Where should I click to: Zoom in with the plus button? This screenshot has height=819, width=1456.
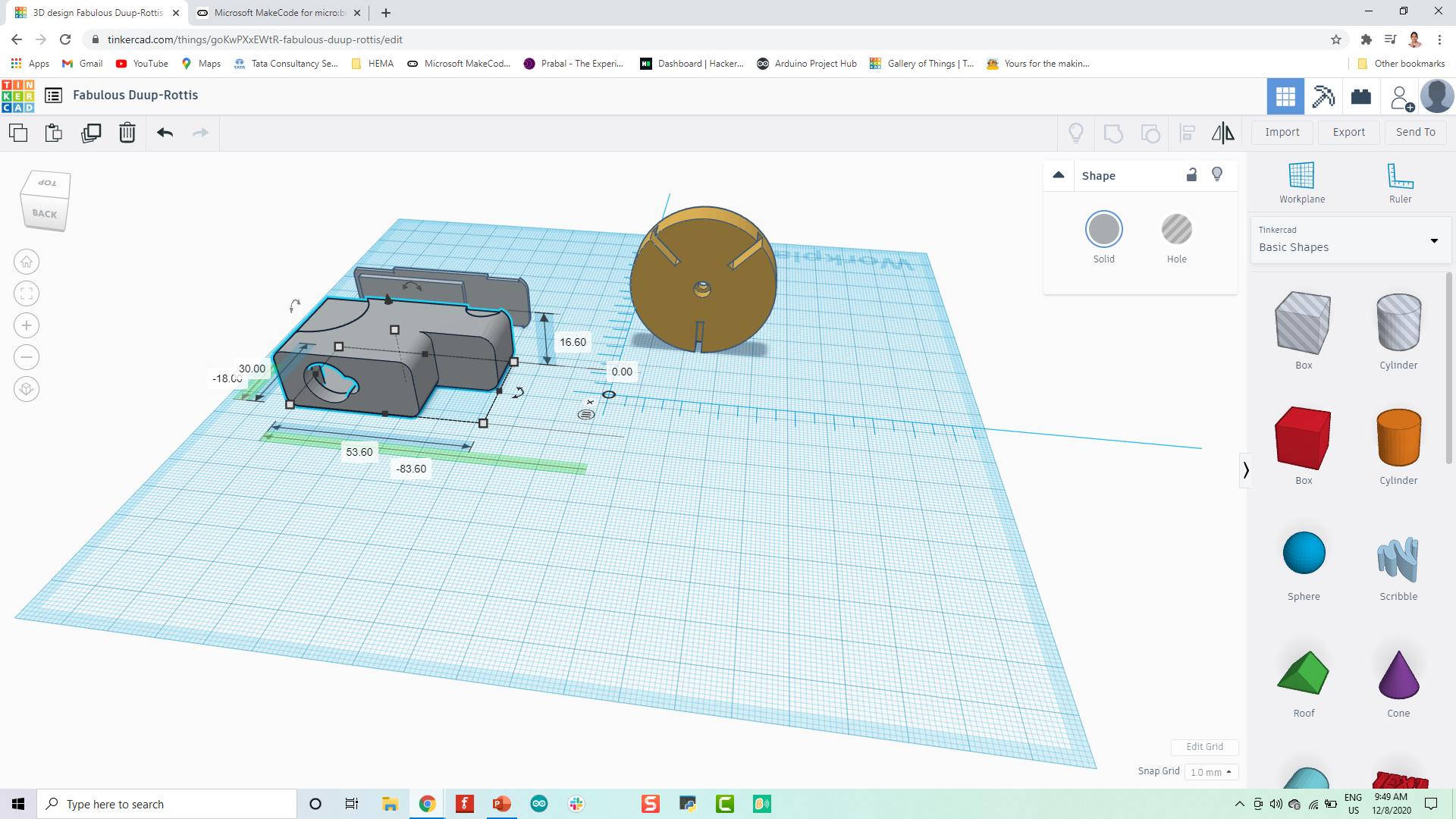27,325
